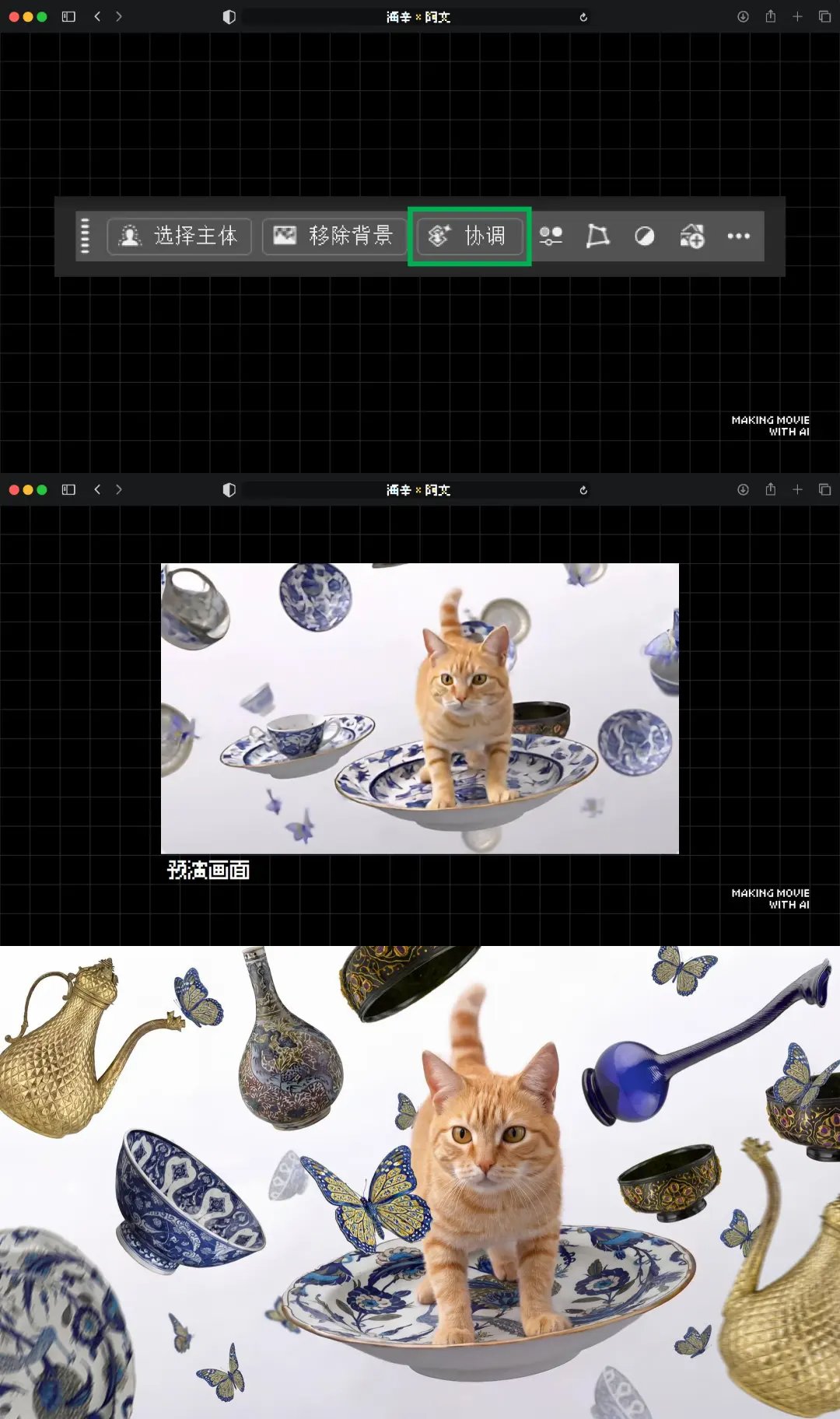The height and width of the screenshot is (1419, 840).
Task: Grab the dotted drag handle of the taskbar
Action: tap(86, 236)
